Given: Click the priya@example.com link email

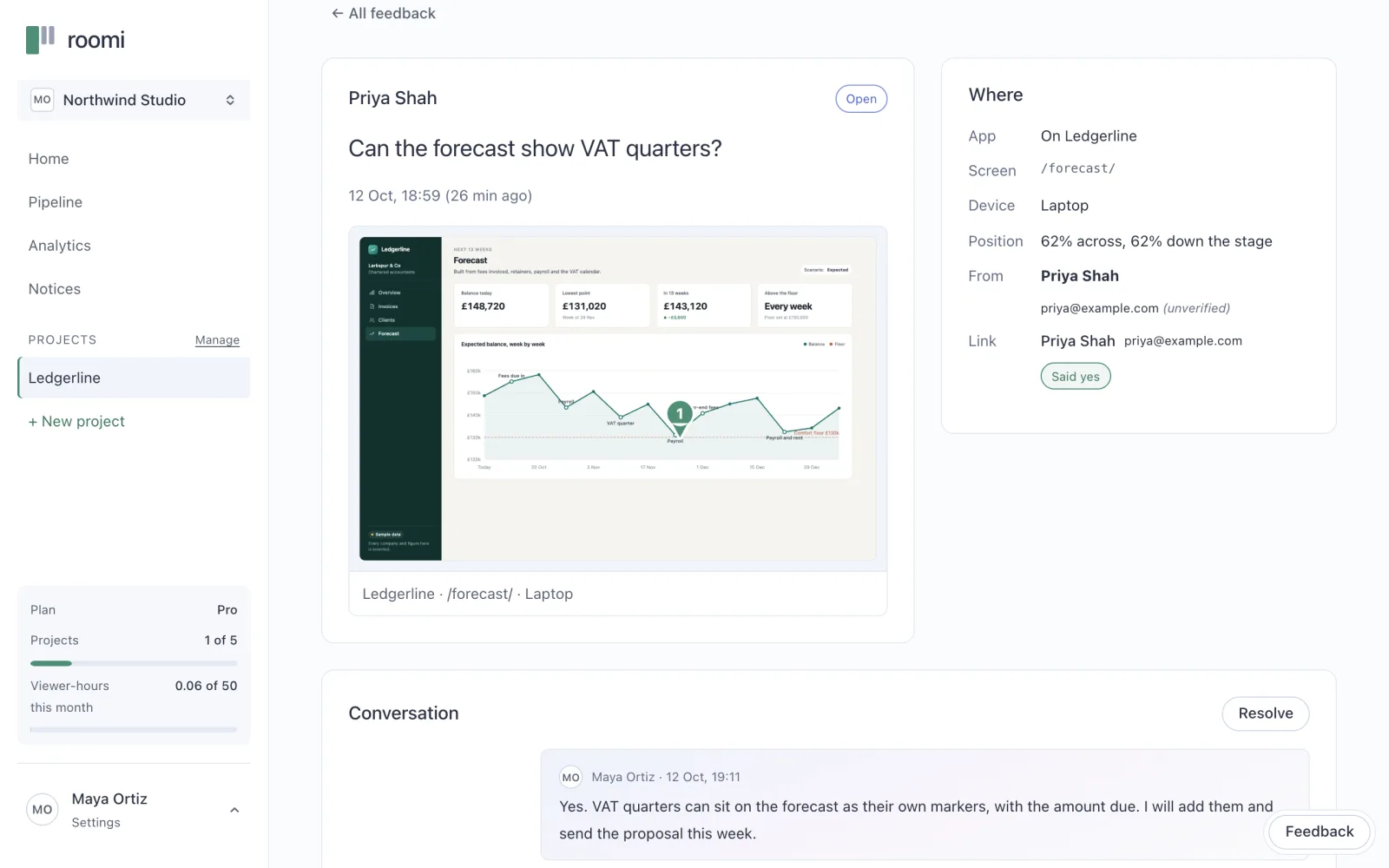Looking at the screenshot, I should [1183, 341].
